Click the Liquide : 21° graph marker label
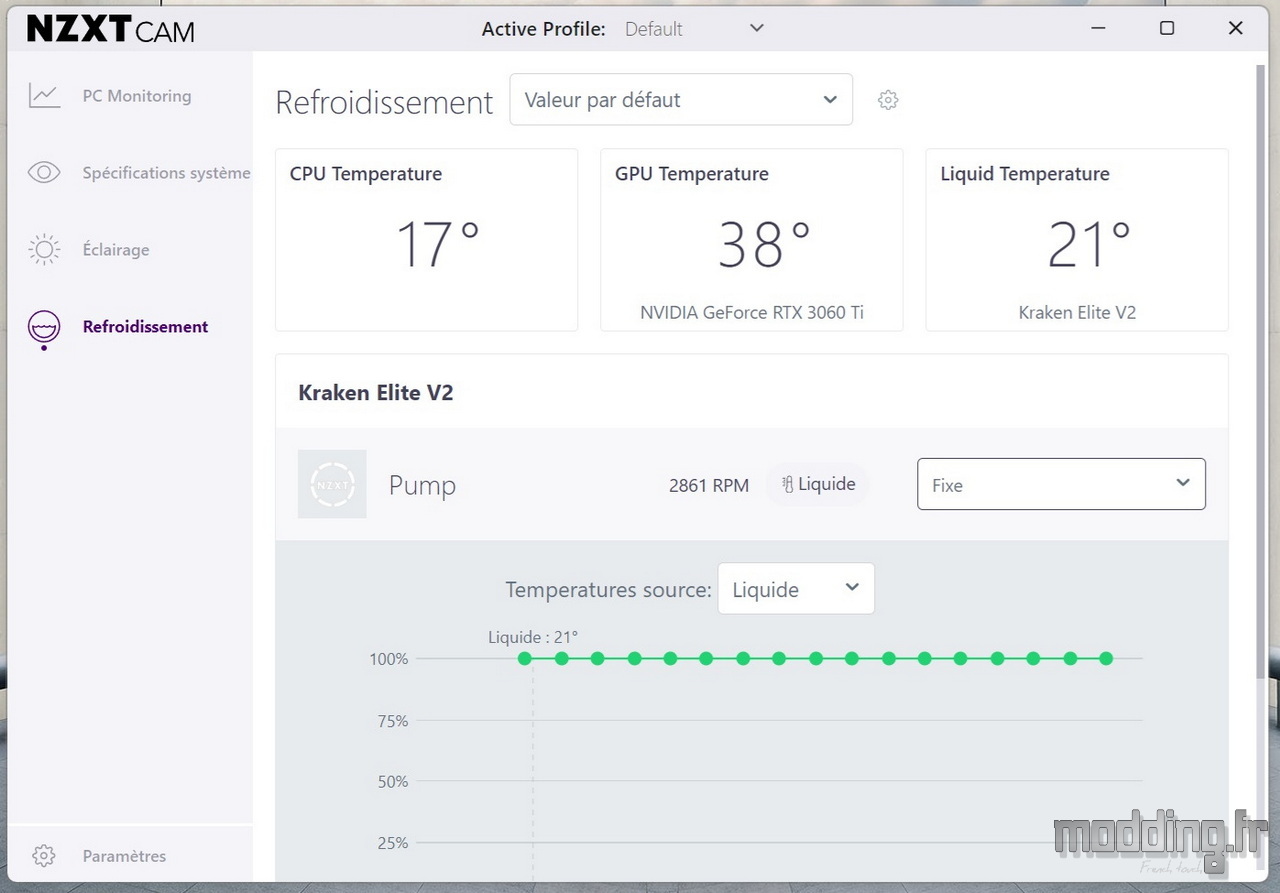Image resolution: width=1280 pixels, height=893 pixels. coord(533,637)
